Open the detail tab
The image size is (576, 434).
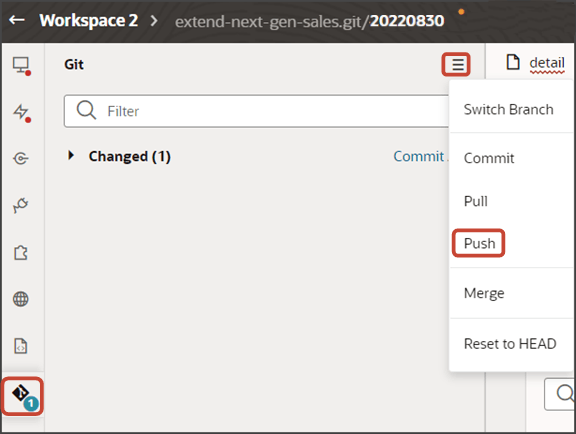tap(547, 63)
